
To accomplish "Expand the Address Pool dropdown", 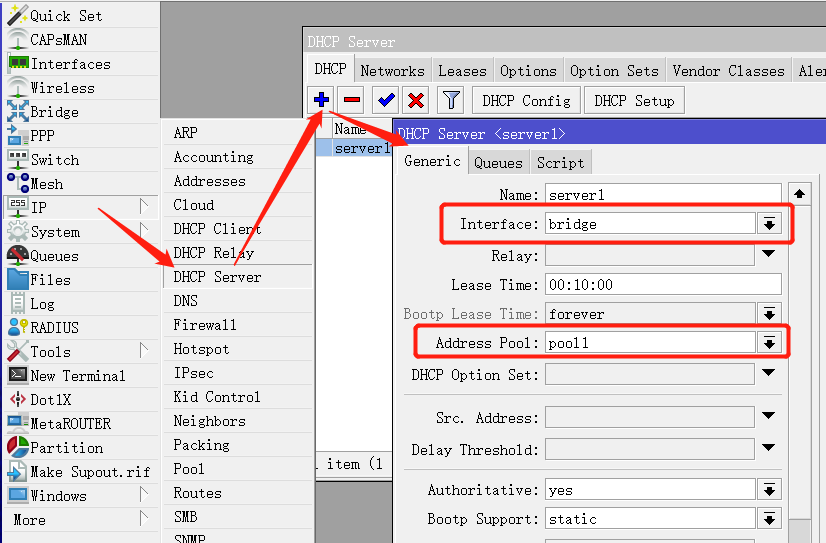I will (768, 343).
